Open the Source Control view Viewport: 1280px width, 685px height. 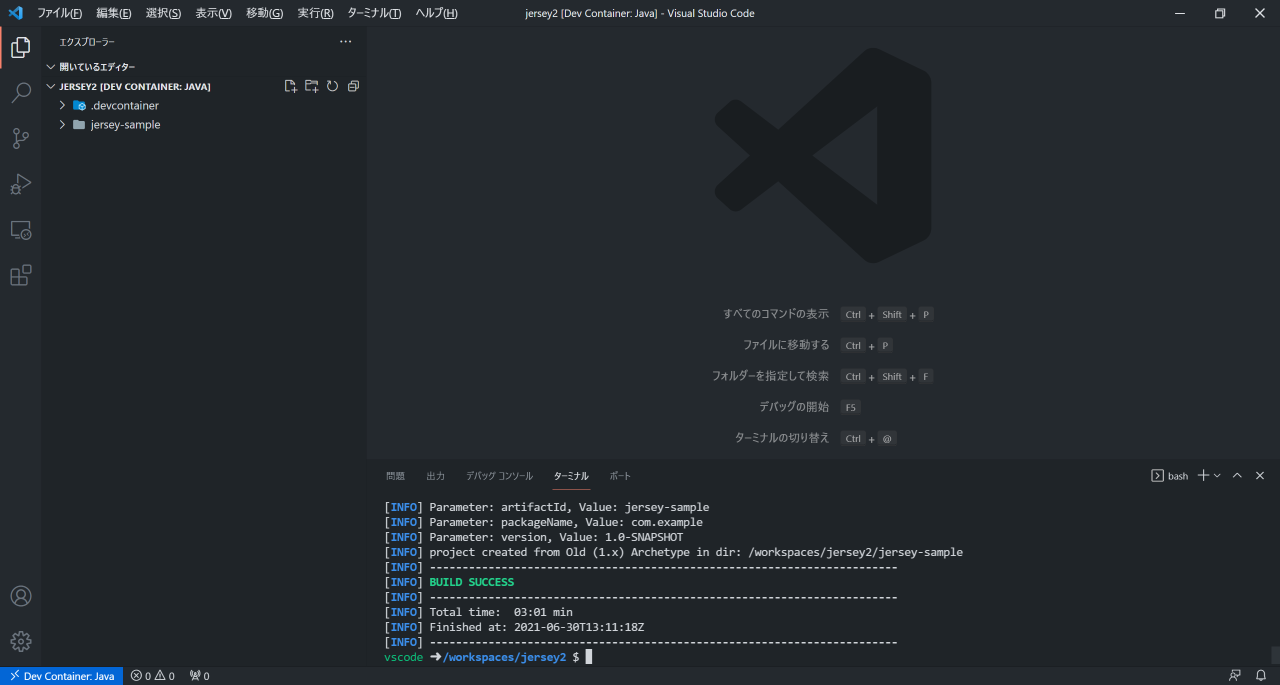pos(20,139)
